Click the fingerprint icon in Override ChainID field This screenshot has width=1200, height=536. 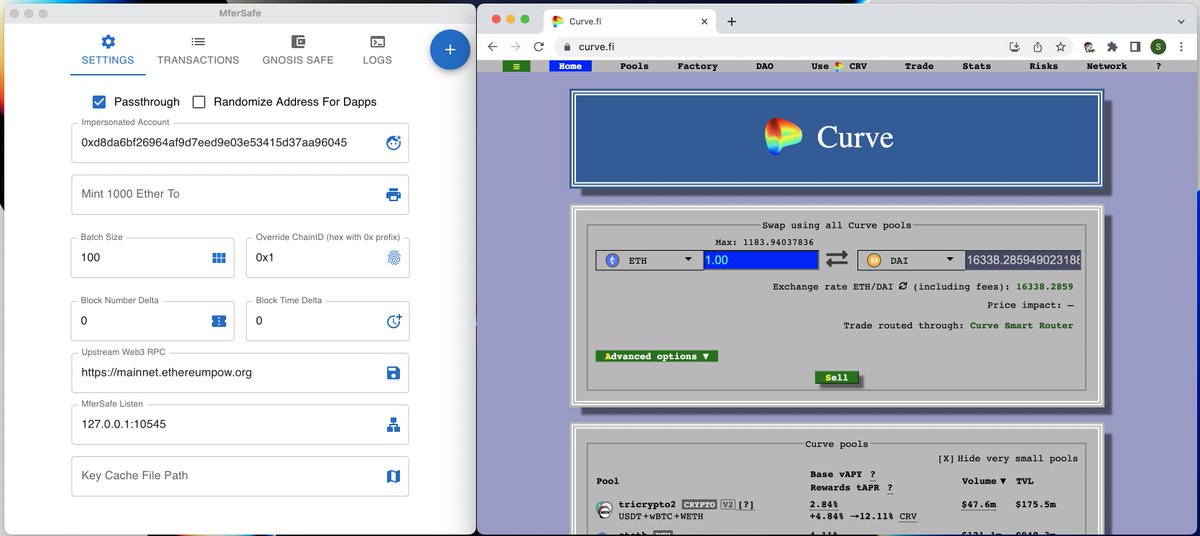393,258
